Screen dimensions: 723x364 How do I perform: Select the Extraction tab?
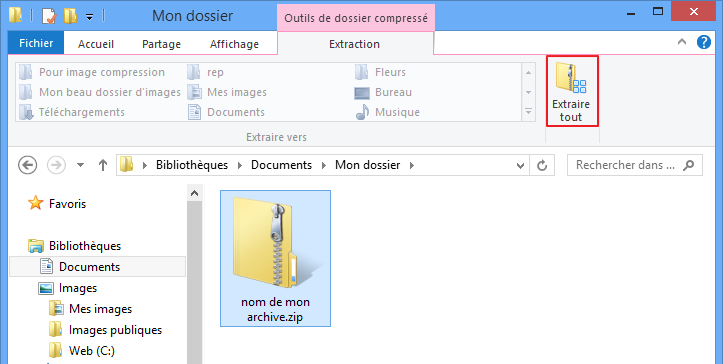pyautogui.click(x=355, y=44)
